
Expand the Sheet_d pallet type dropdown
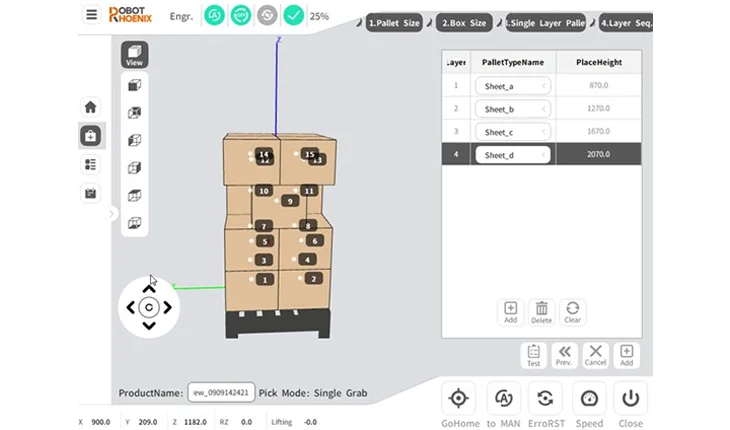tap(513, 155)
